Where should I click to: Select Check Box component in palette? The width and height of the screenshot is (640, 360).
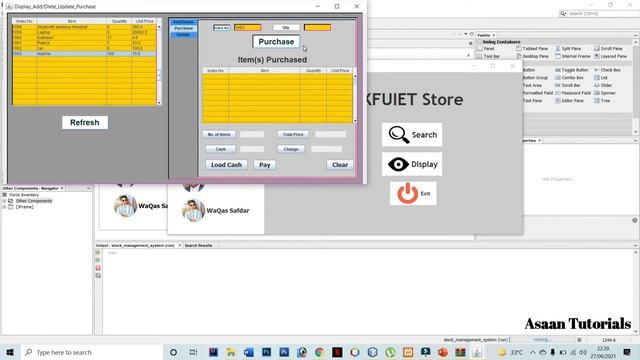click(607, 70)
